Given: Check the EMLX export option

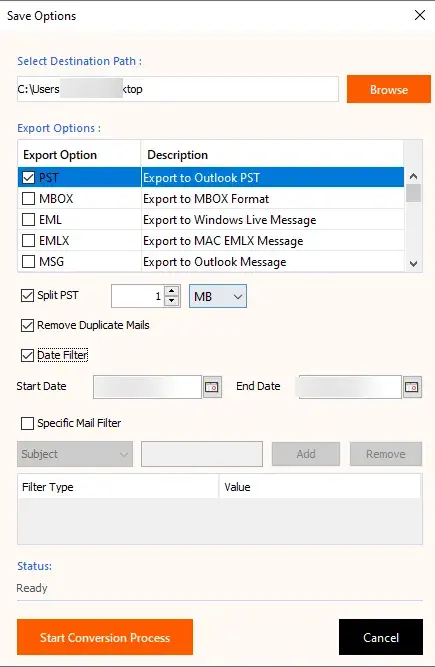Looking at the screenshot, I should [28, 241].
